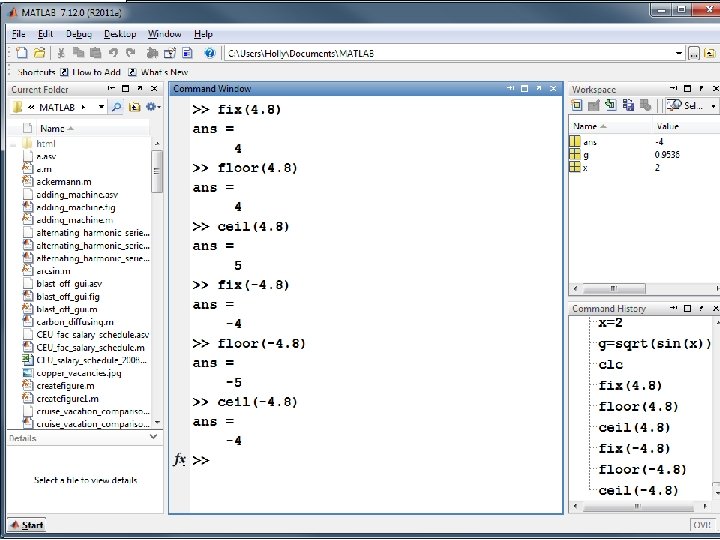The image size is (720, 540).
Task: Click the Open file folder icon
Action: [x=39, y=53]
